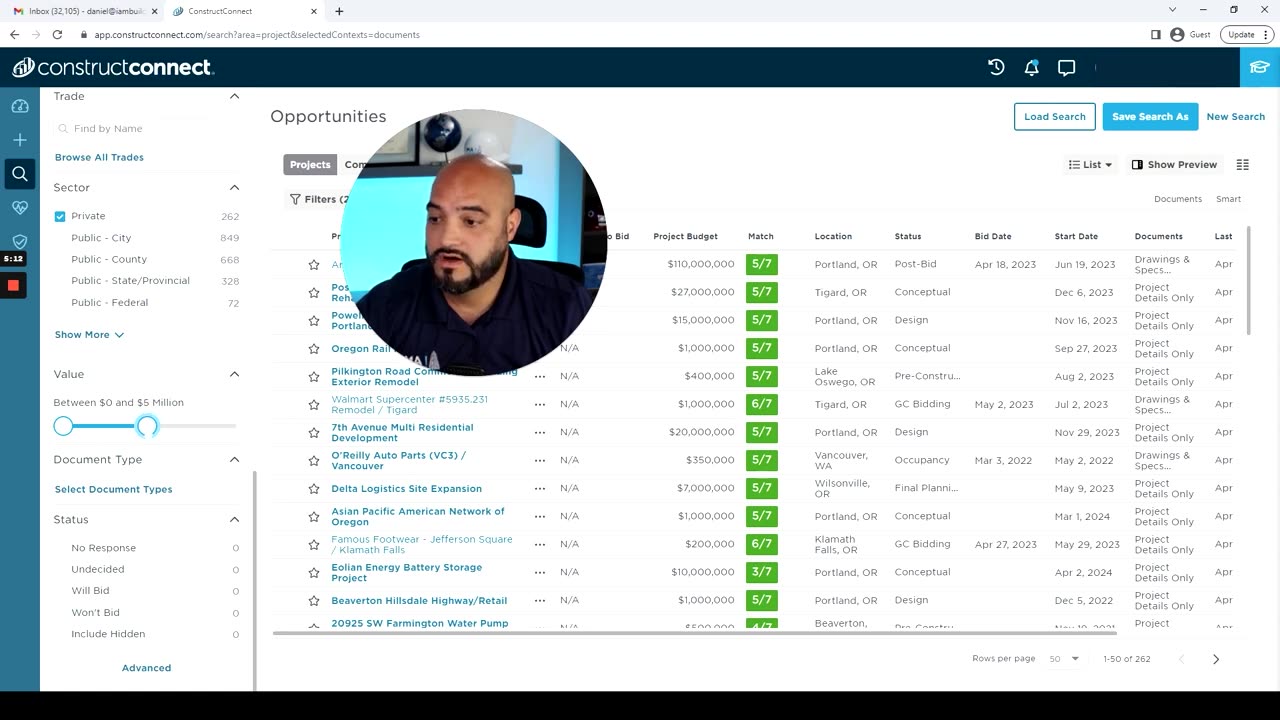Viewport: 1280px width, 720px height.
Task: Click the Value slider maximum handle
Action: coord(147,426)
